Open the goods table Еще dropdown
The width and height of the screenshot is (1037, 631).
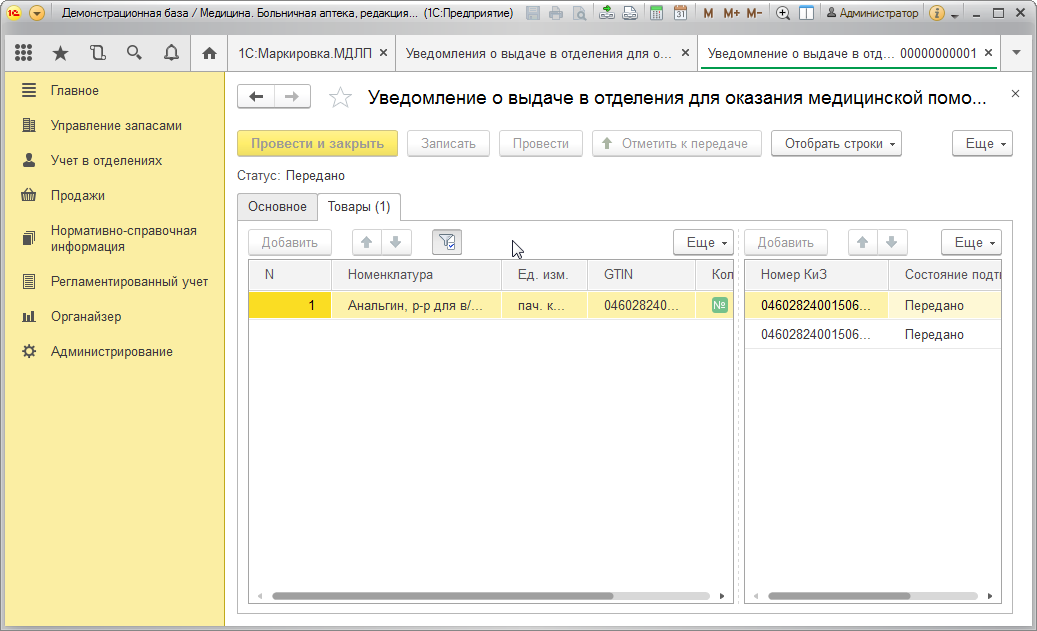[704, 243]
